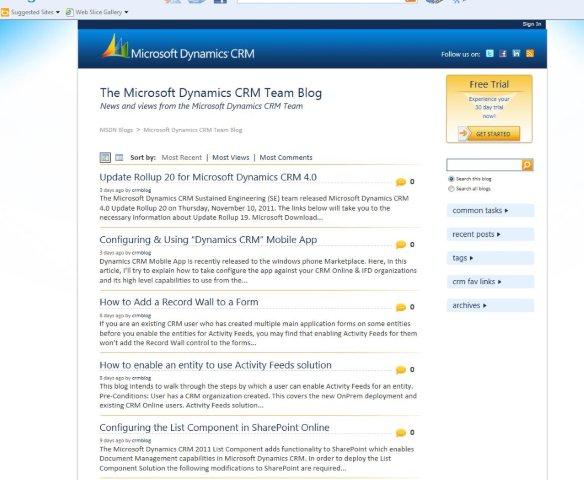Open post Configuring & Using Dynamics CRM Mobile App
This screenshot has width=584, height=480.
click(208, 240)
